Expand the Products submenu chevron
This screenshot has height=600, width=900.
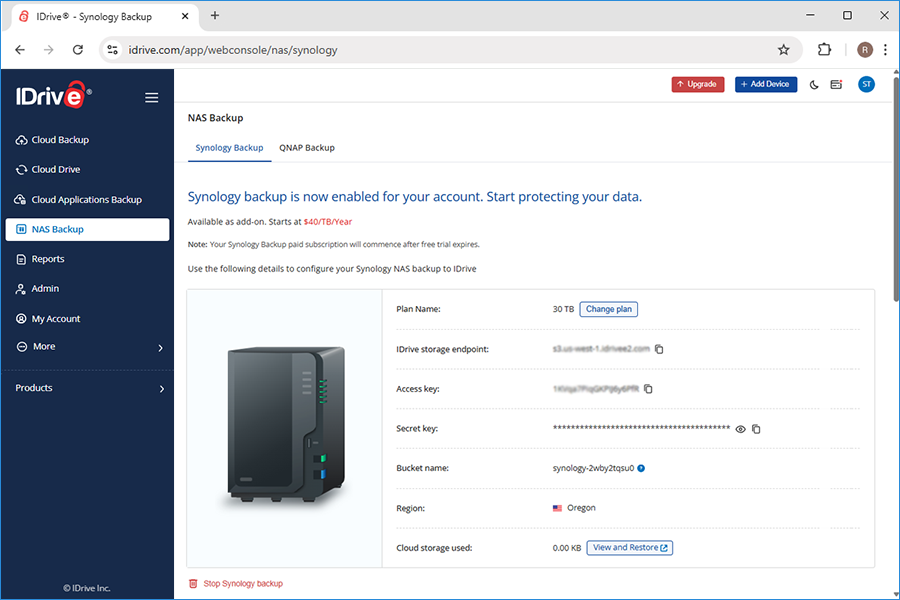[x=161, y=389]
